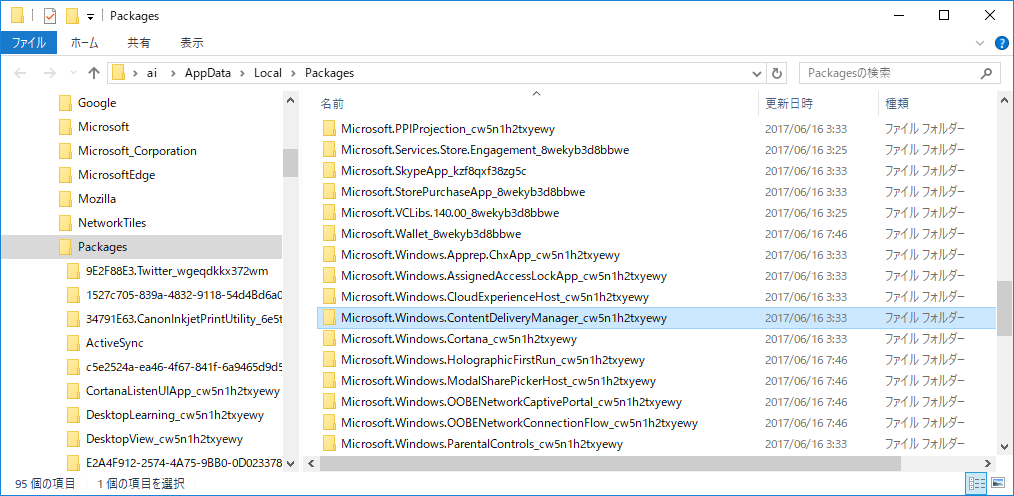Open the 表示 ribbon tab
The image size is (1014, 496).
tap(191, 43)
